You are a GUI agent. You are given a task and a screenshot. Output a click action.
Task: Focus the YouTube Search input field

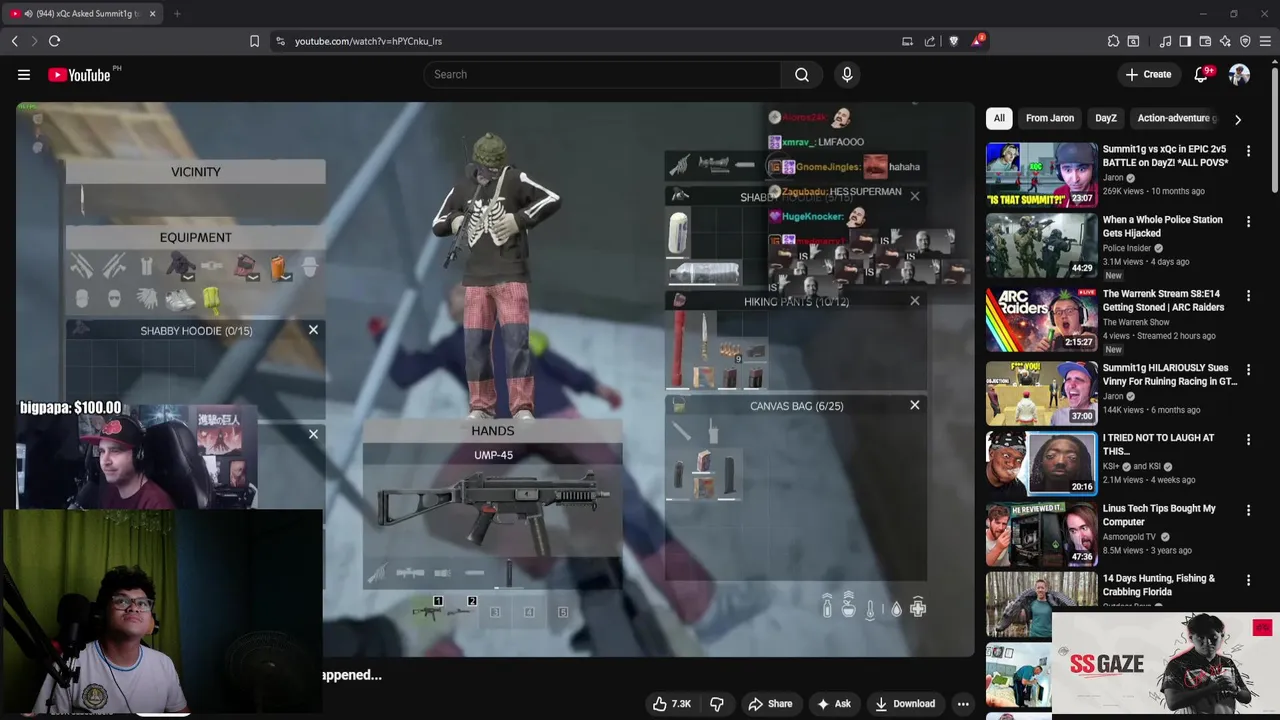(603, 75)
